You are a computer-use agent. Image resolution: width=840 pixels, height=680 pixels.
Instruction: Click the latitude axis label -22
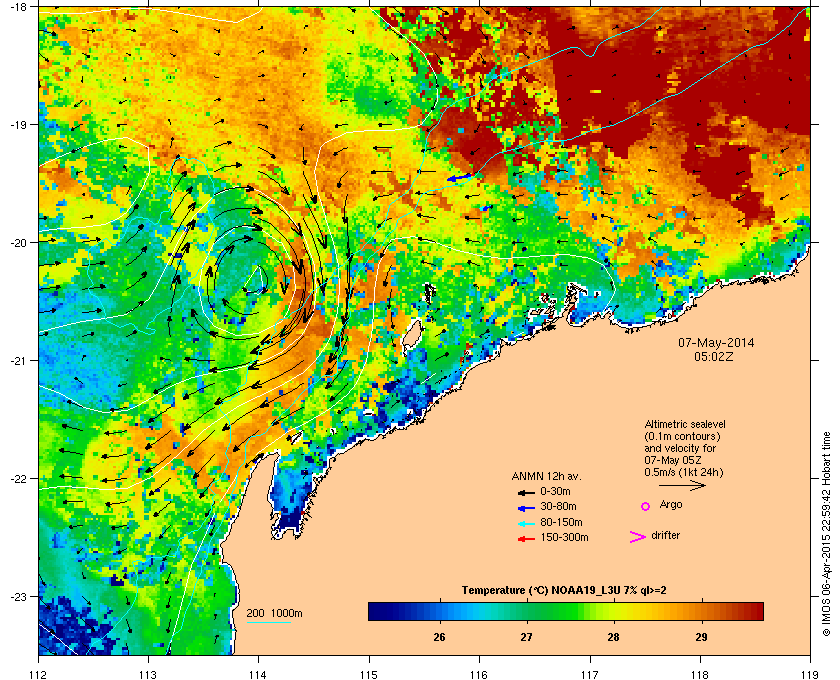19,479
